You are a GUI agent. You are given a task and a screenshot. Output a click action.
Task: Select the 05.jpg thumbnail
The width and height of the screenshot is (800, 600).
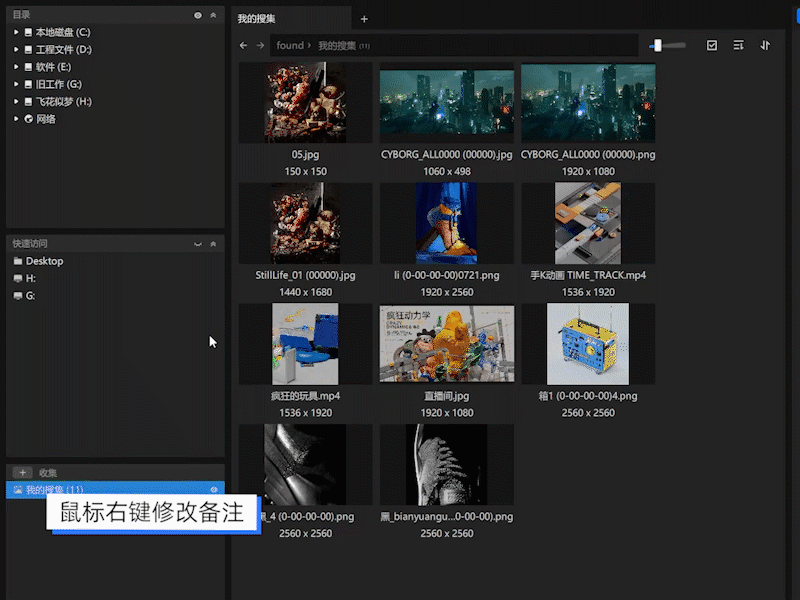pyautogui.click(x=305, y=103)
